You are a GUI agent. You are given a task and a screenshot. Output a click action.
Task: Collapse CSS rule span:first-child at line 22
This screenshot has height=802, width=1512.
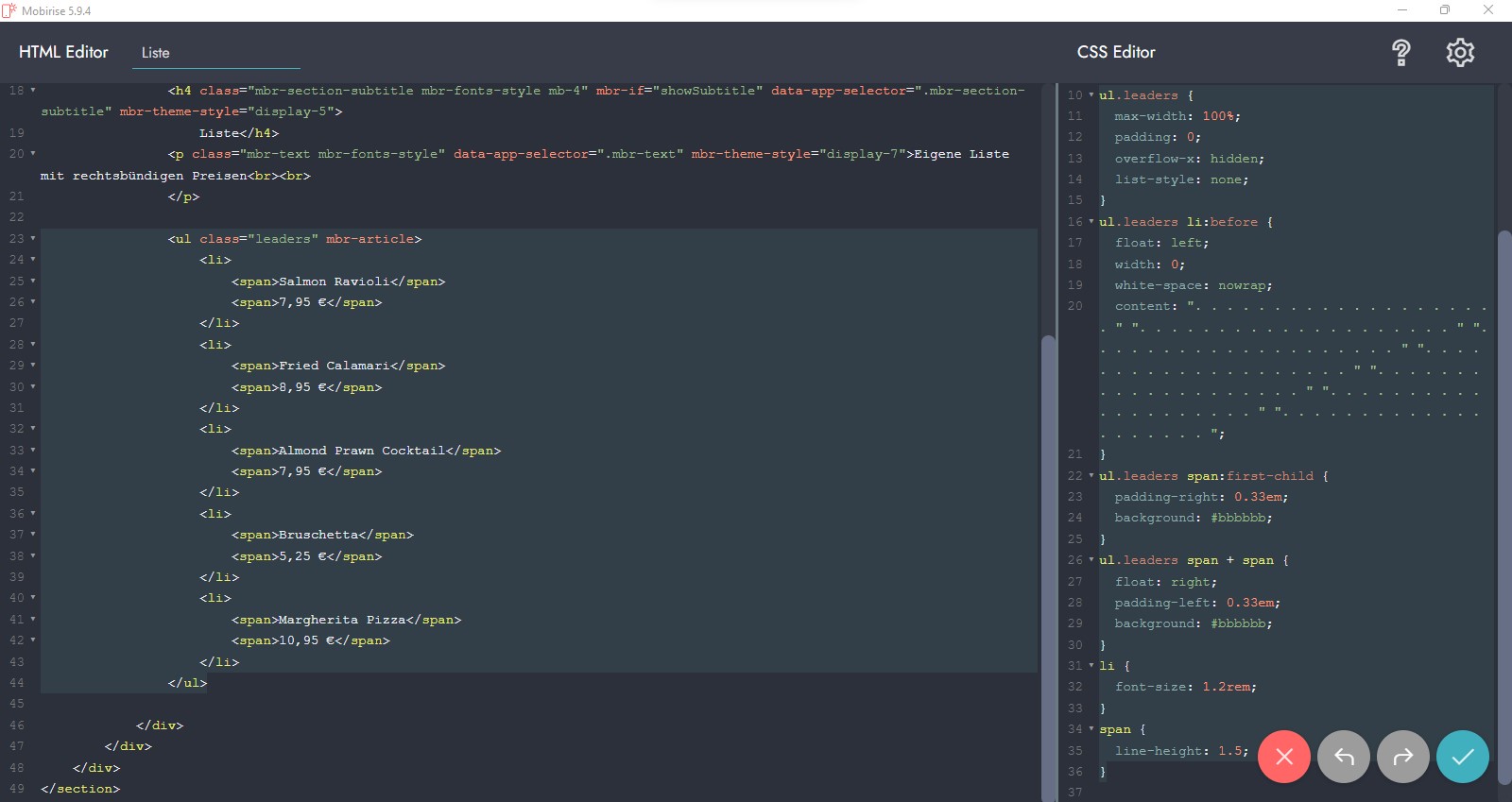tap(1091, 476)
